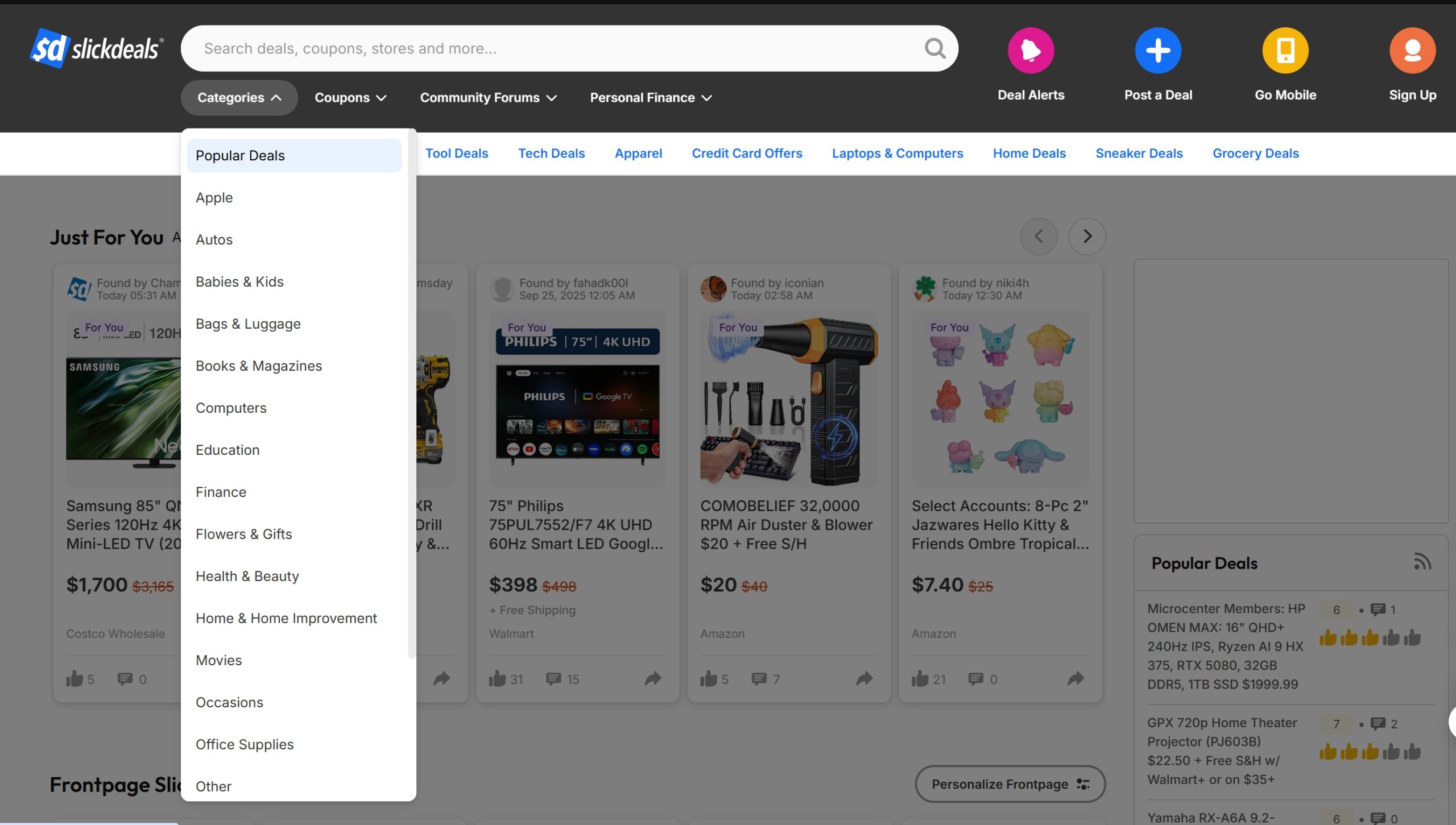
Task: Open the Go Mobile phone icon
Action: (x=1285, y=51)
